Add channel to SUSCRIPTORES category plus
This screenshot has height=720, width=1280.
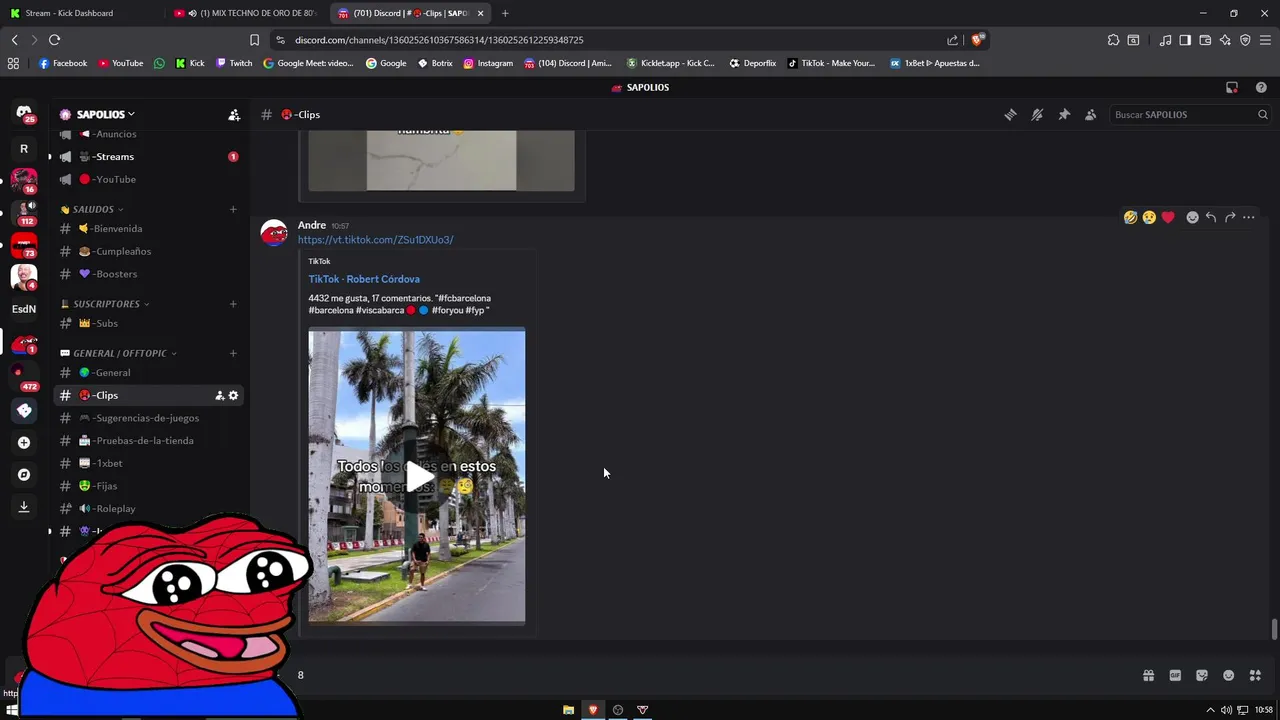233,304
